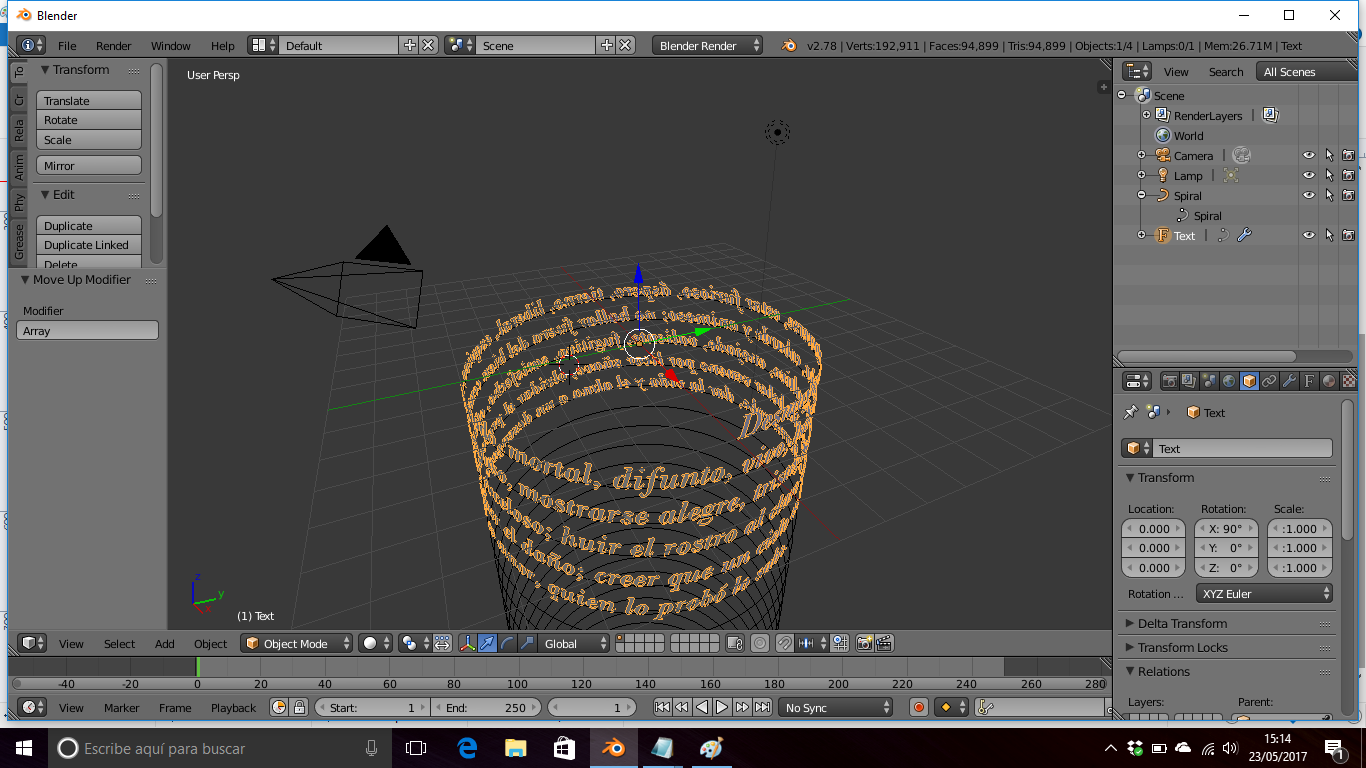Click the OpenGL render image camera icon
Image resolution: width=1366 pixels, height=768 pixels.
pyautogui.click(x=865, y=643)
